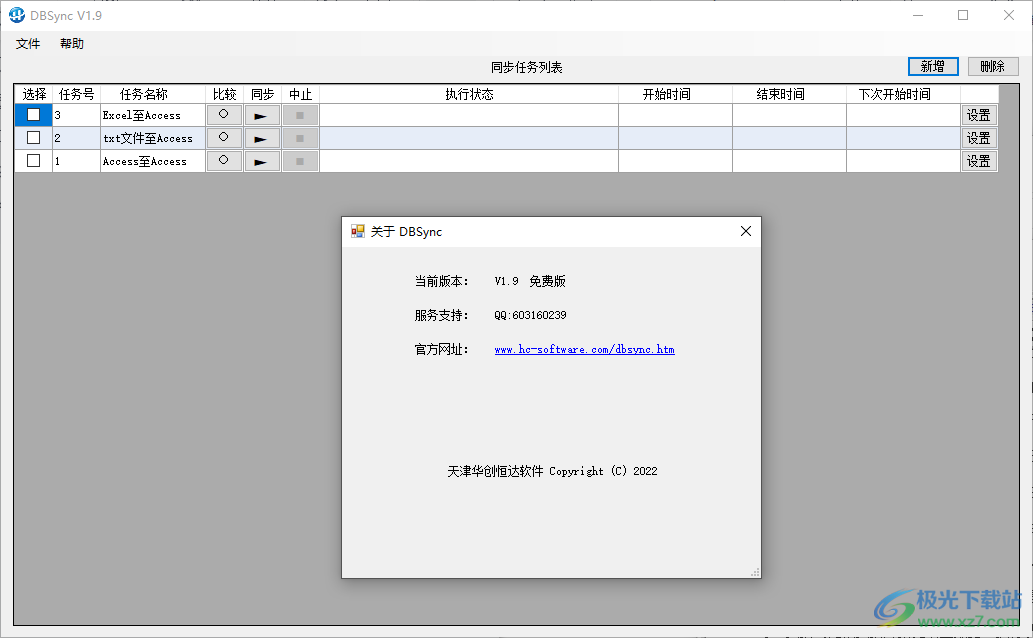Click stop square for Access至Access task
The image size is (1033, 638).
tap(300, 161)
